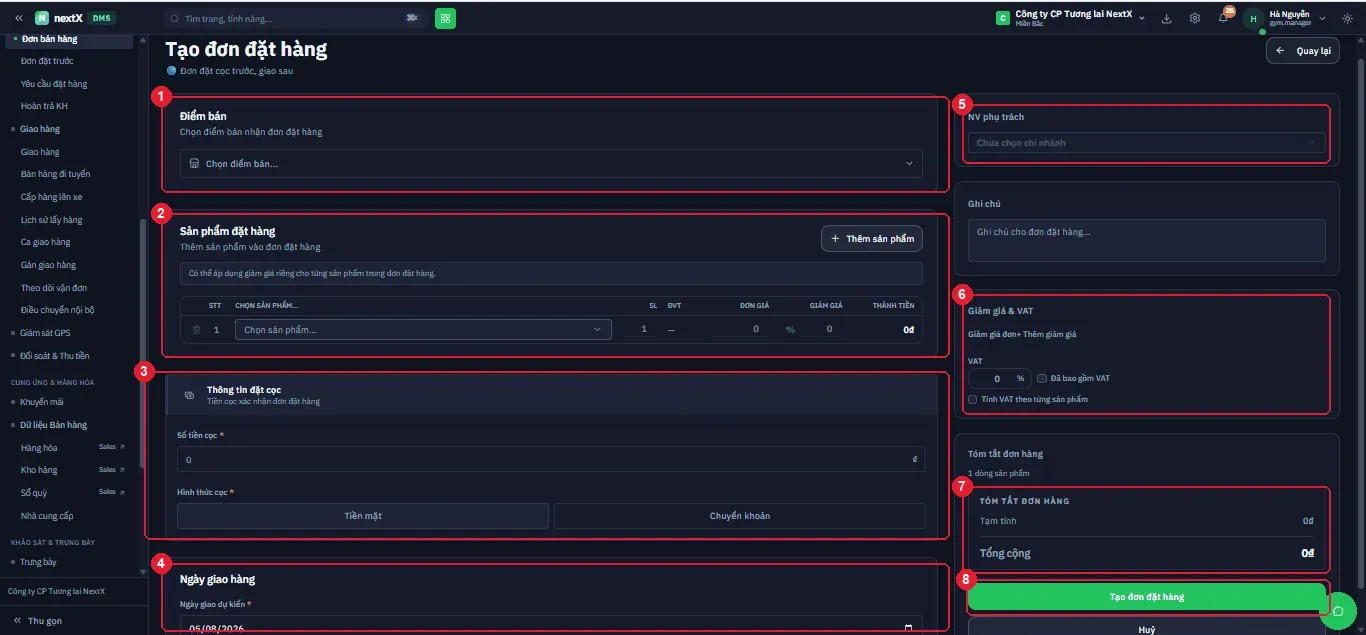1366x635 pixels.
Task: Click the calendar icon in delivery date
Action: click(908, 628)
